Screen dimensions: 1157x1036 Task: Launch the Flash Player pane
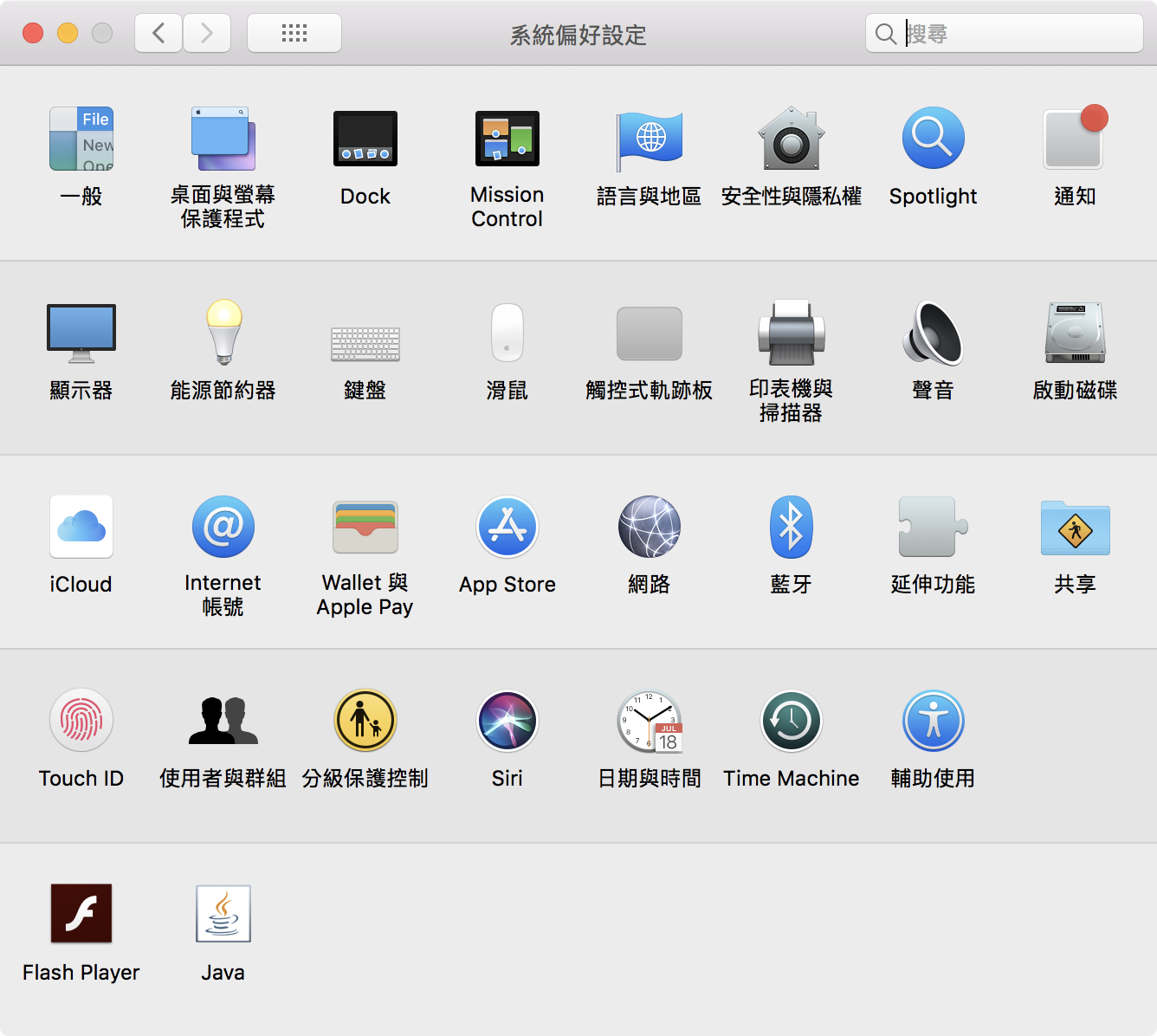81,914
